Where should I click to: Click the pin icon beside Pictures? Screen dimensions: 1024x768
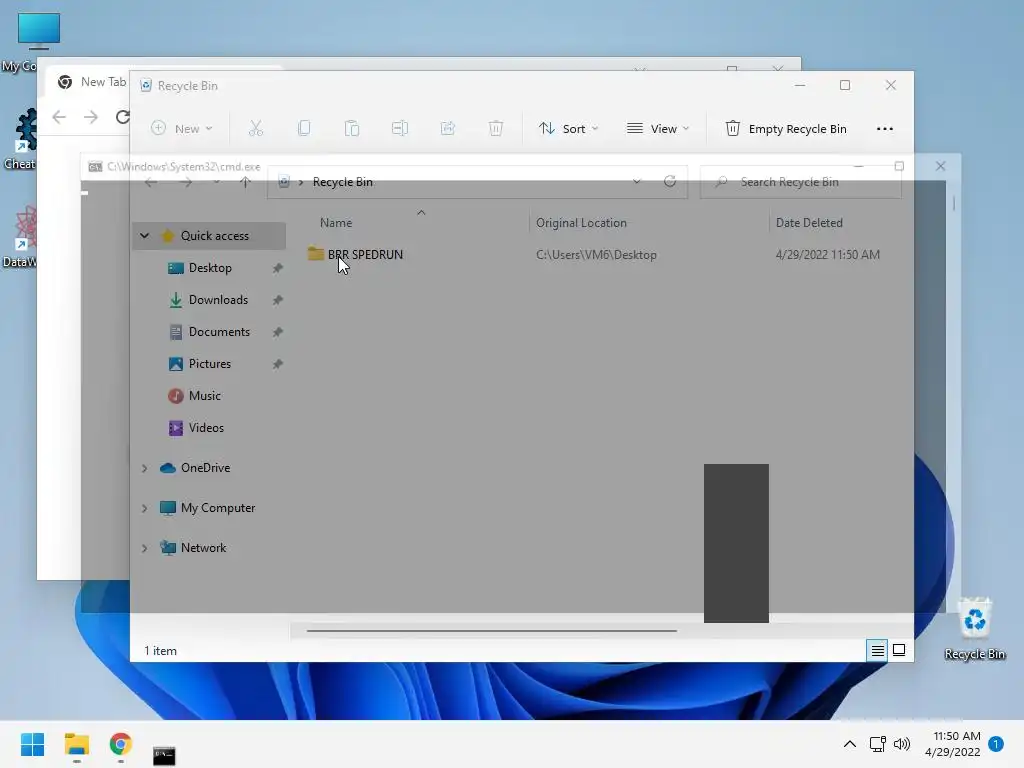[278, 364]
